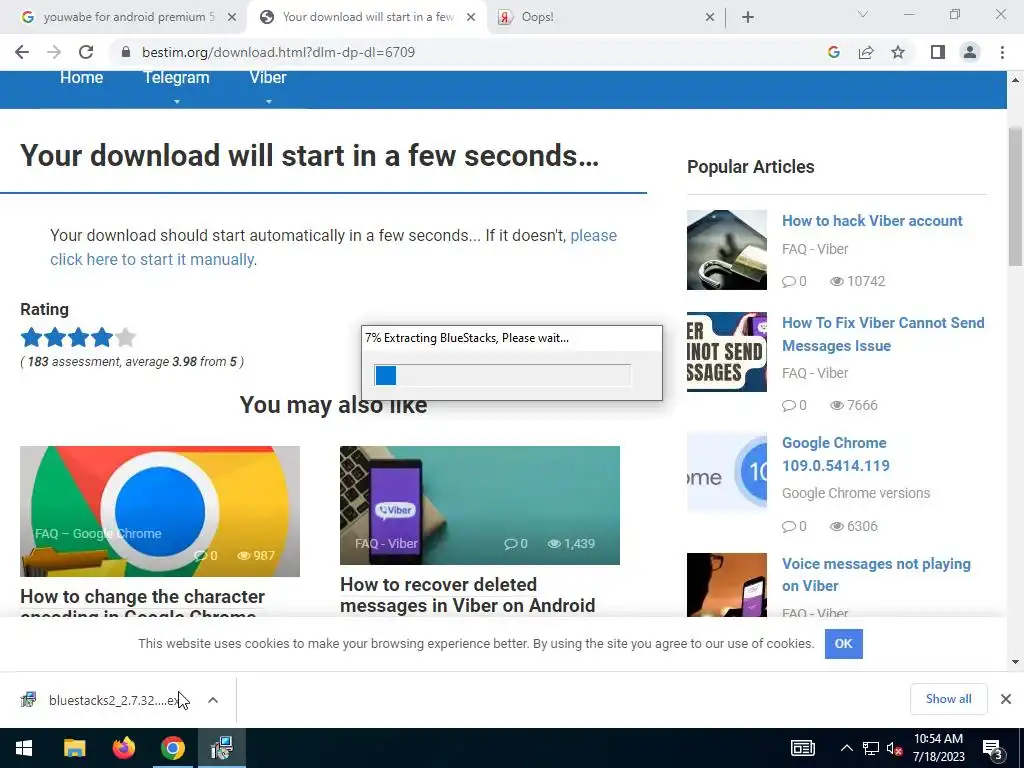
Task: Click the share page icon
Action: pos(866,52)
